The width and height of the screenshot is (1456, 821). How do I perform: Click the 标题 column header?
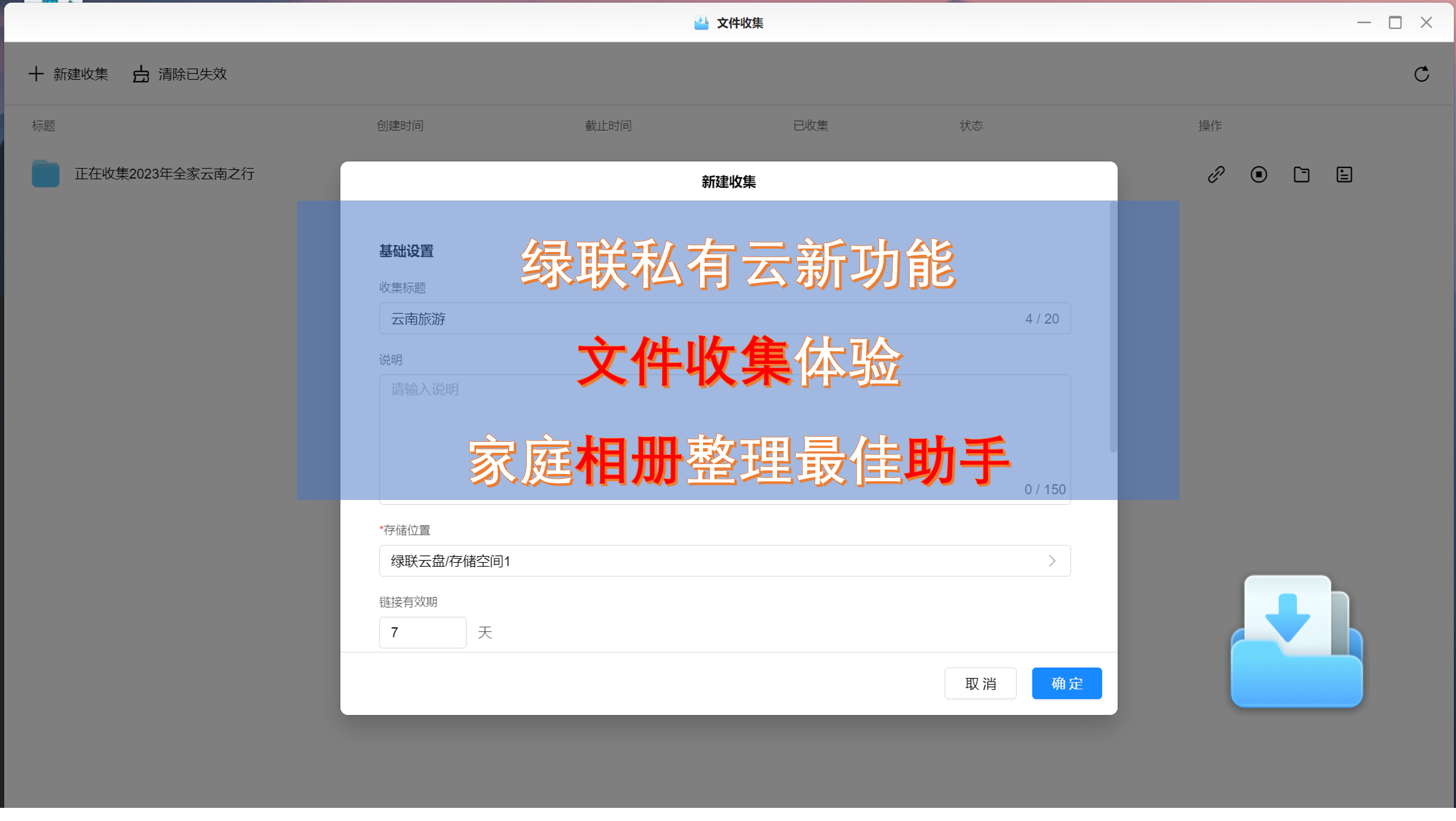pos(43,125)
